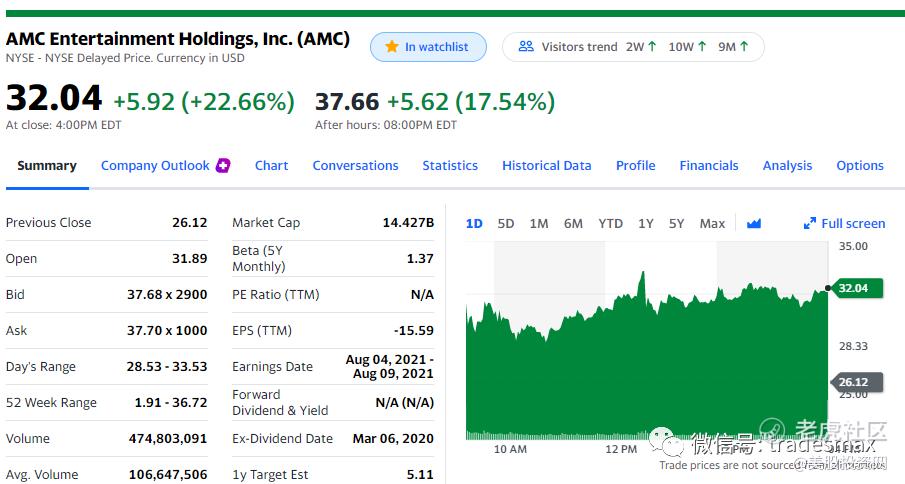Select the YTD chart range
The height and width of the screenshot is (484, 905).
[x=610, y=223]
